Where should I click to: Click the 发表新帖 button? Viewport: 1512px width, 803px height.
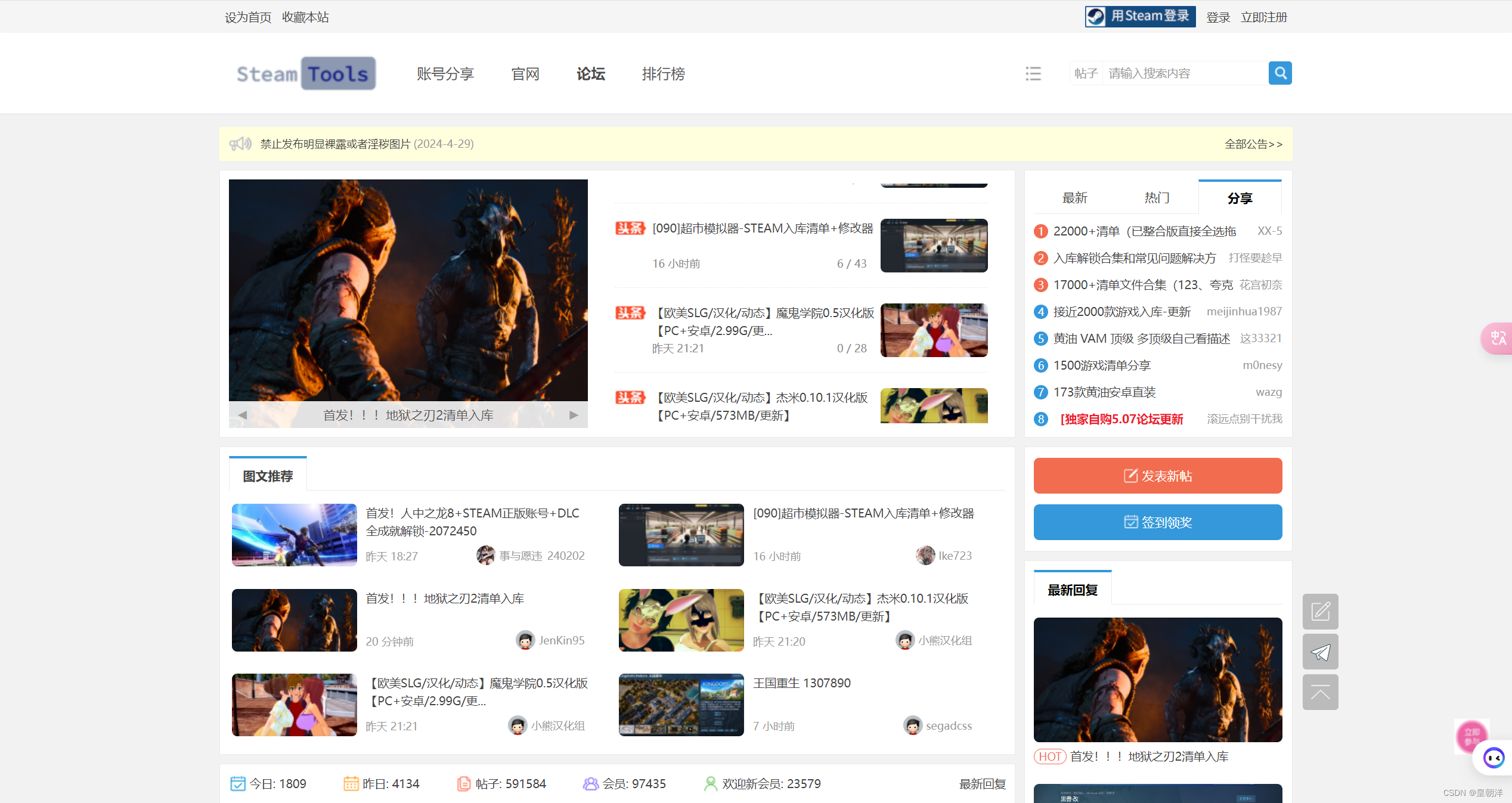(1157, 476)
